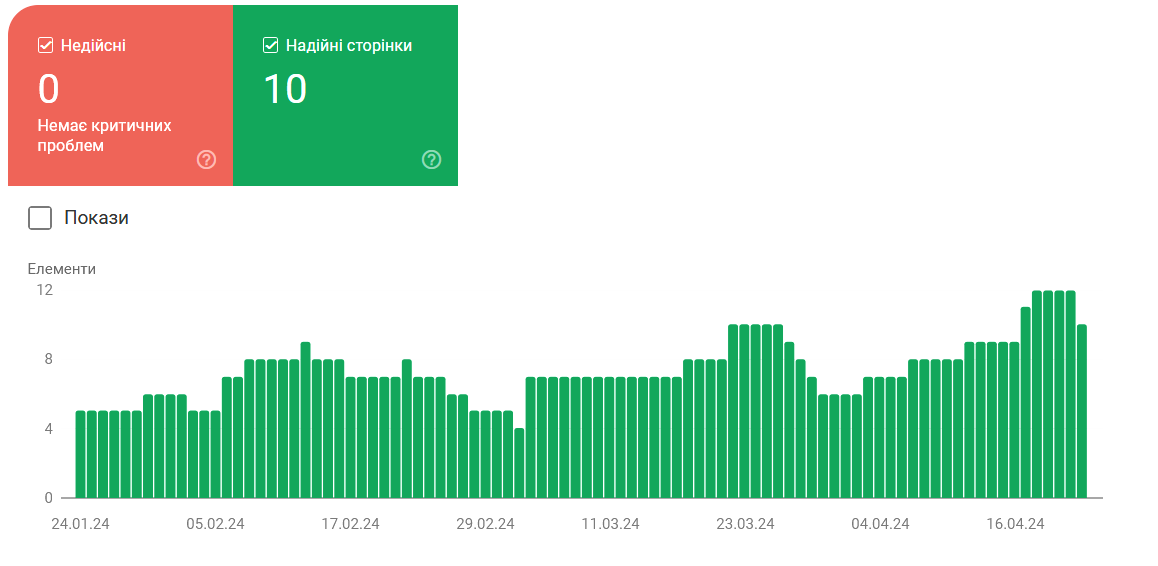Click the rightmost bar in the chart
This screenshot has height=566, width=1158.
click(1081, 411)
